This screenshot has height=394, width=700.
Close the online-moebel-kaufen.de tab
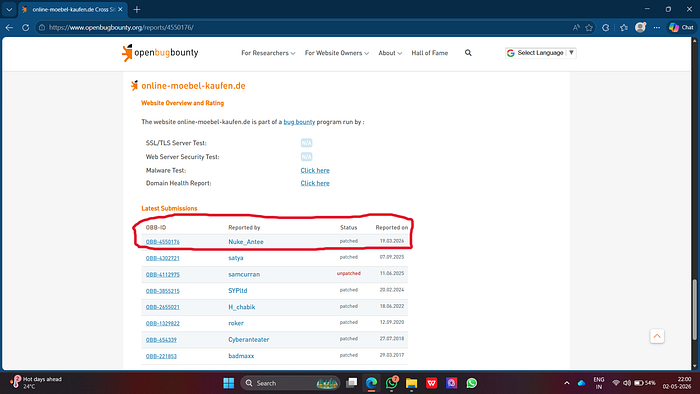(120, 9)
